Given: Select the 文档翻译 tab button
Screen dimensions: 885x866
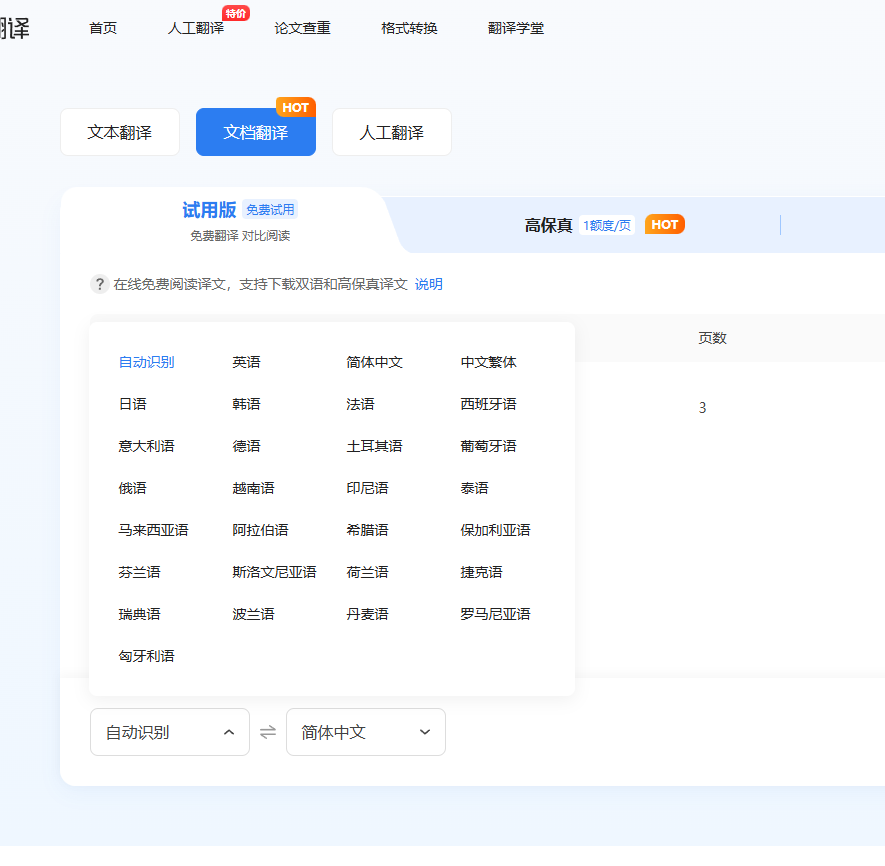Looking at the screenshot, I should (256, 132).
